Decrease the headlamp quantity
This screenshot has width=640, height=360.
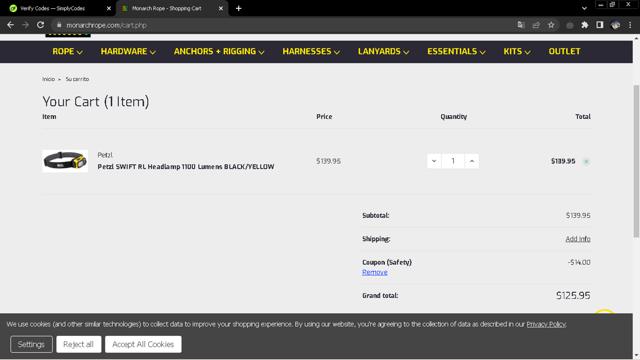434,161
